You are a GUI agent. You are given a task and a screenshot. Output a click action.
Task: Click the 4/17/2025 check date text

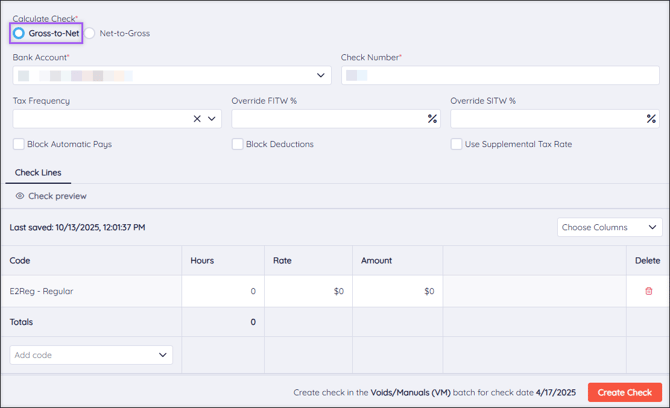tap(555, 392)
